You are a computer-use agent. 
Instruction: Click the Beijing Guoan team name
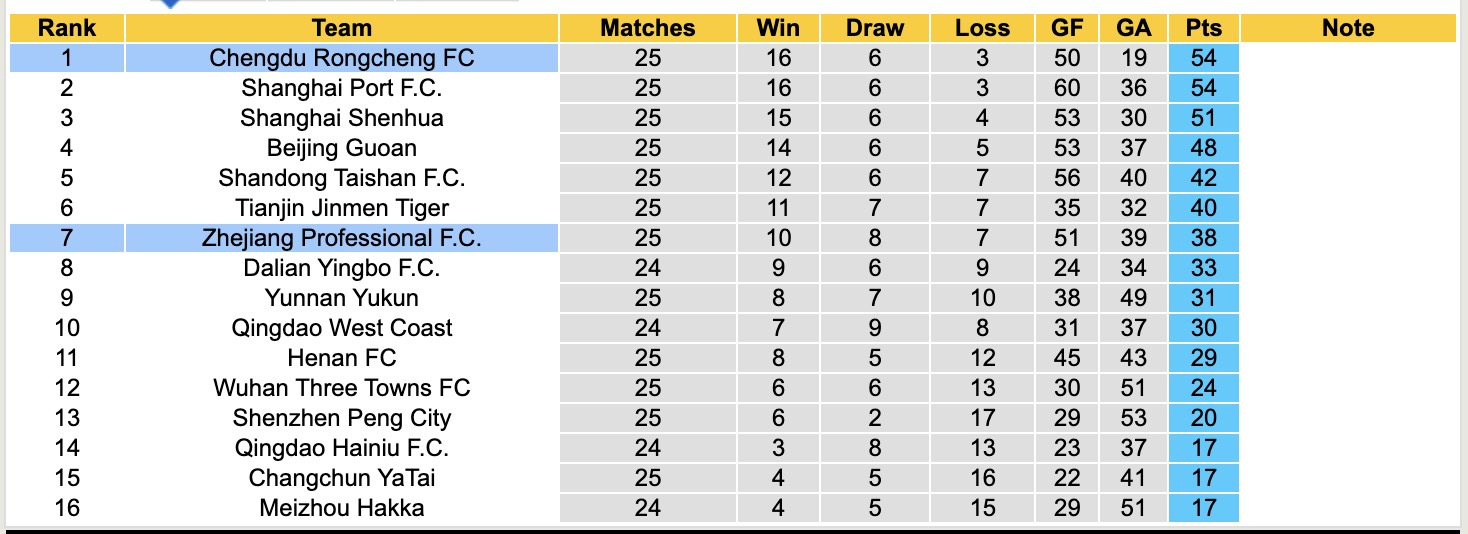[x=341, y=148]
